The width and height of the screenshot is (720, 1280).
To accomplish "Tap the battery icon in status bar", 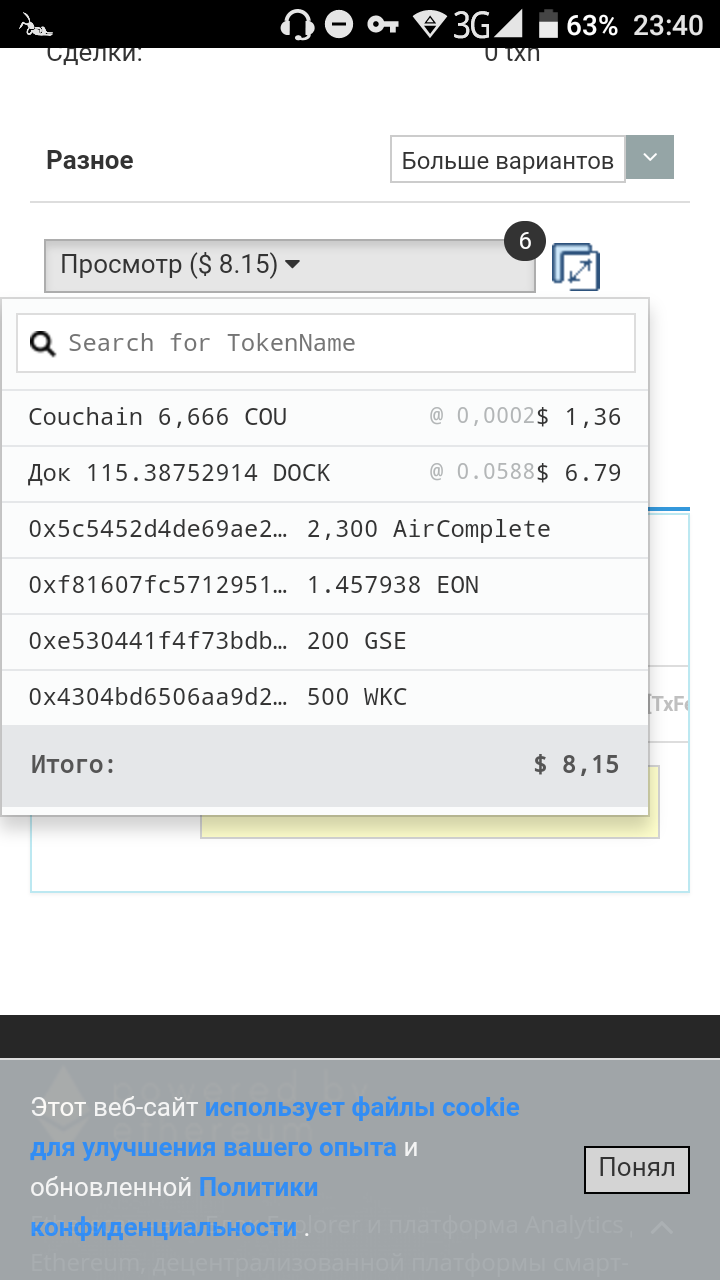I will point(548,24).
